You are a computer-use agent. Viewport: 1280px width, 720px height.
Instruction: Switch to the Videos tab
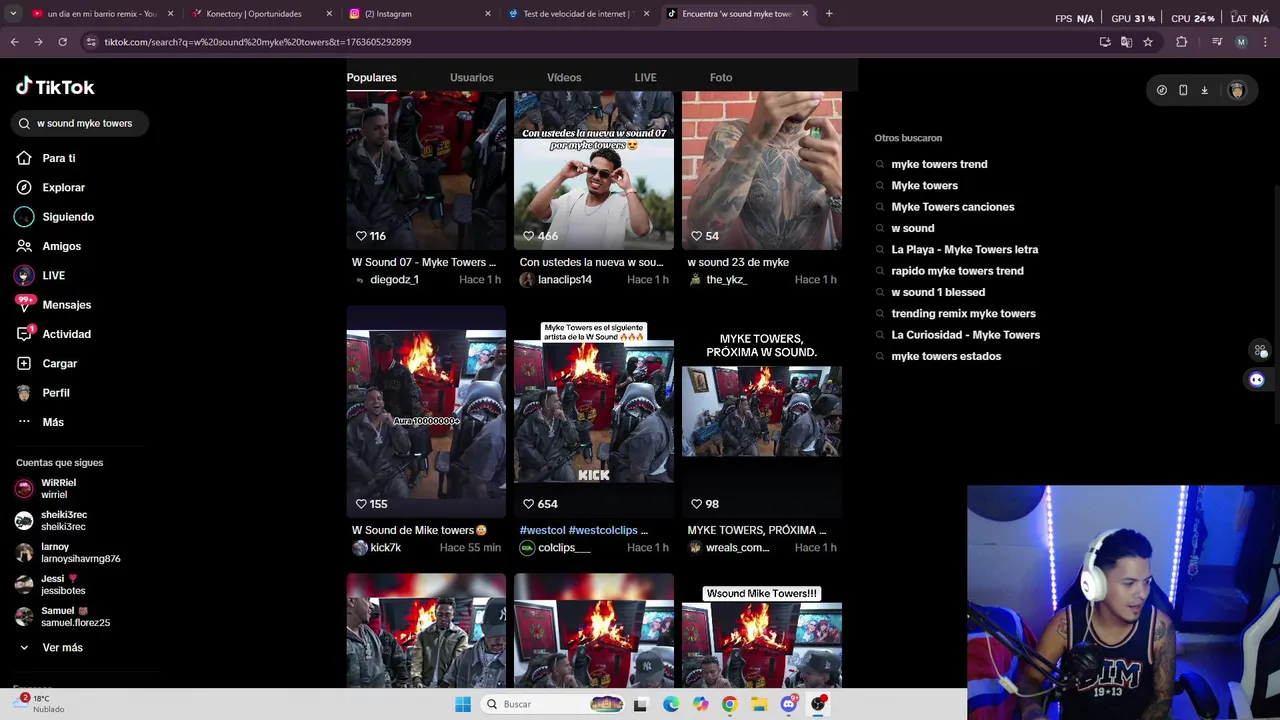coord(564,77)
